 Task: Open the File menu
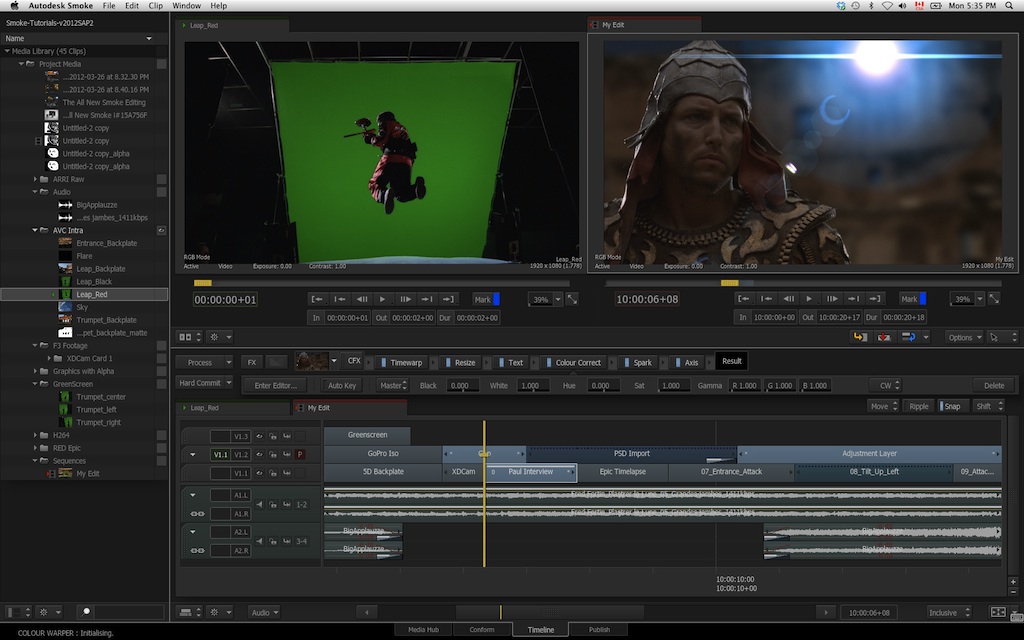tap(109, 5)
